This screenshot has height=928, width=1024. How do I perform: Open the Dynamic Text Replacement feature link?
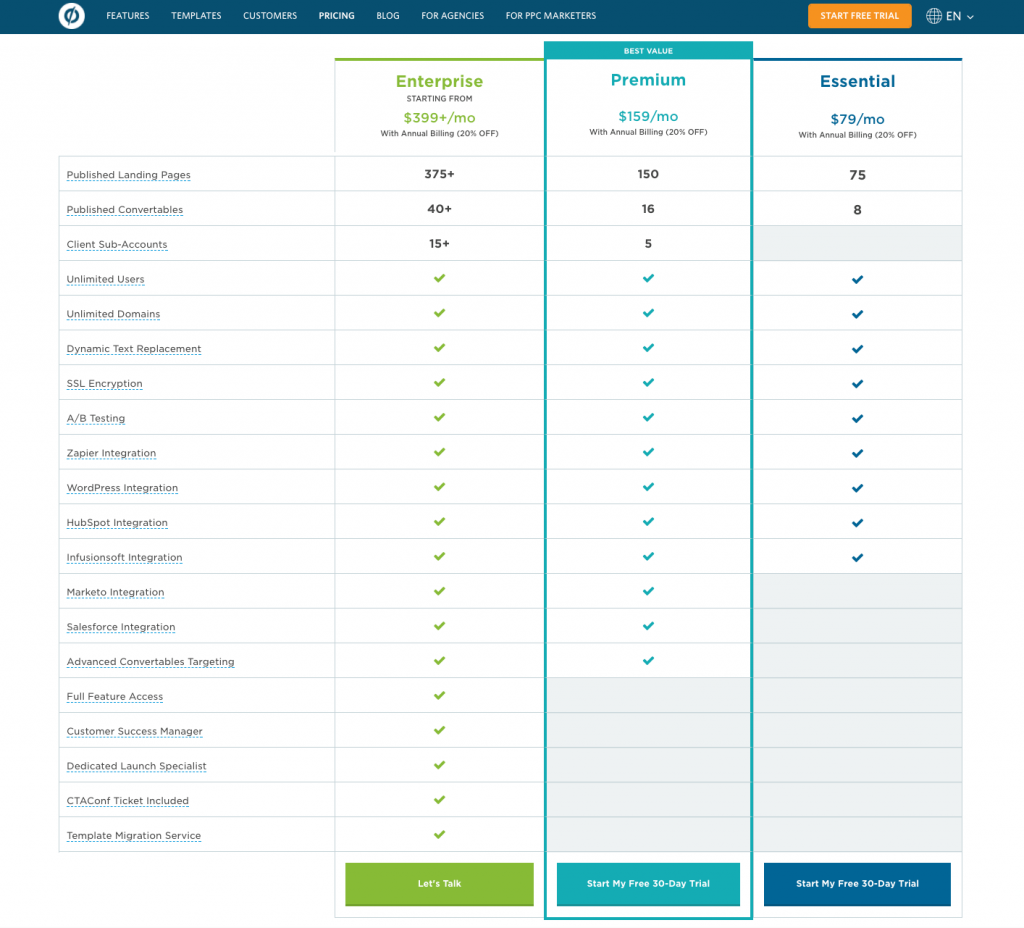pyautogui.click(x=134, y=349)
